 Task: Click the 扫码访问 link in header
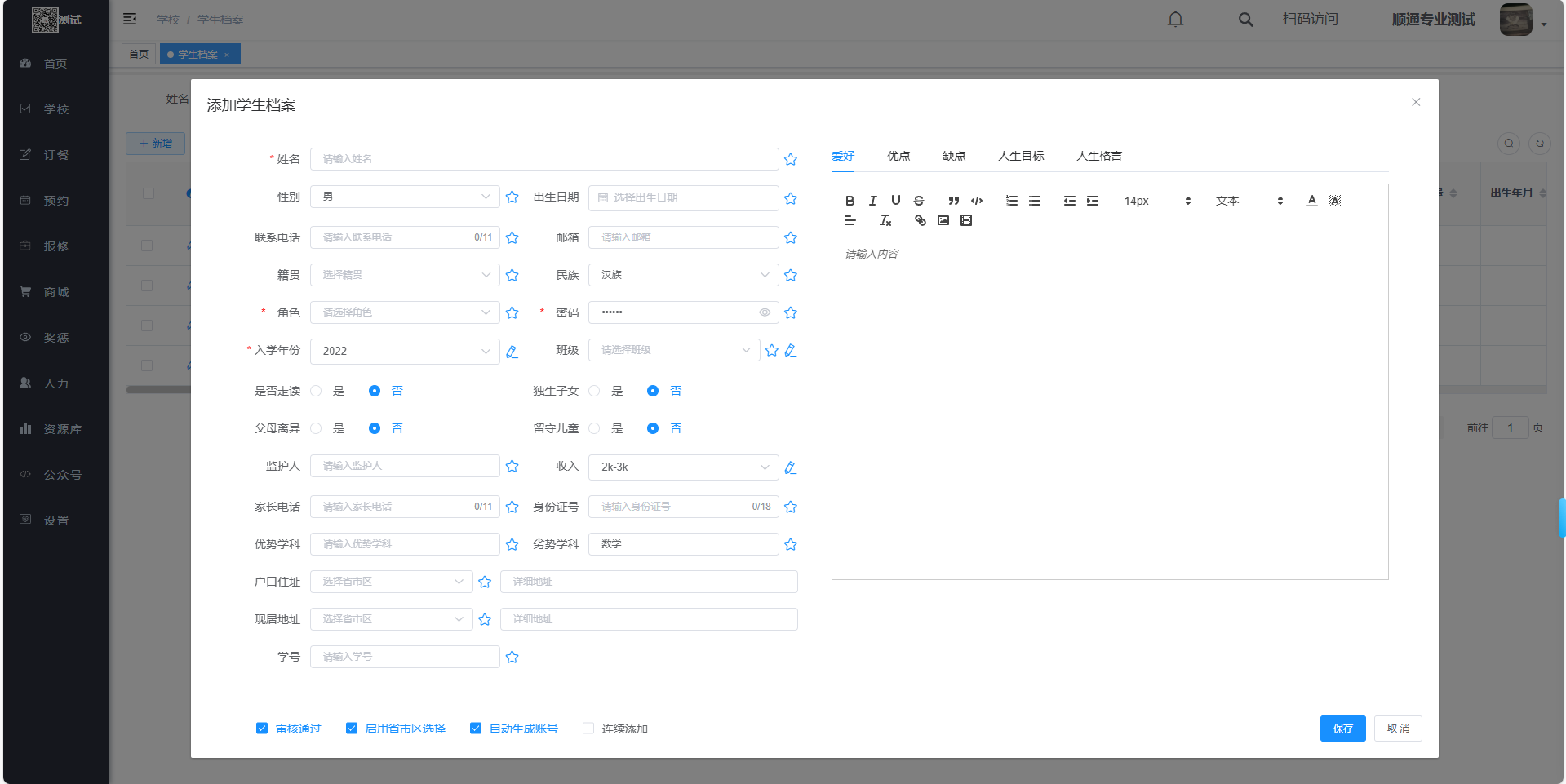pyautogui.click(x=1310, y=19)
